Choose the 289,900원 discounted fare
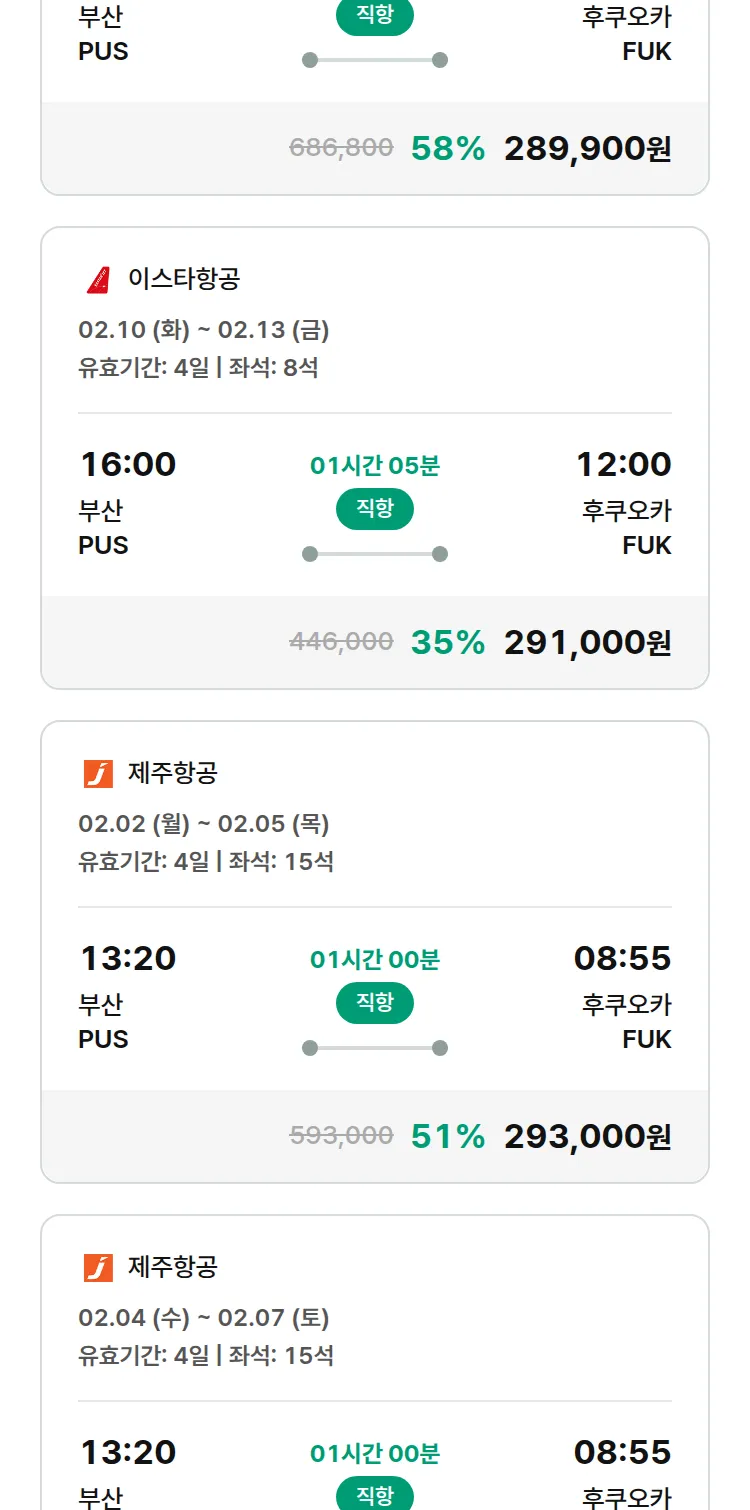This screenshot has height=1510, width=750. [587, 148]
